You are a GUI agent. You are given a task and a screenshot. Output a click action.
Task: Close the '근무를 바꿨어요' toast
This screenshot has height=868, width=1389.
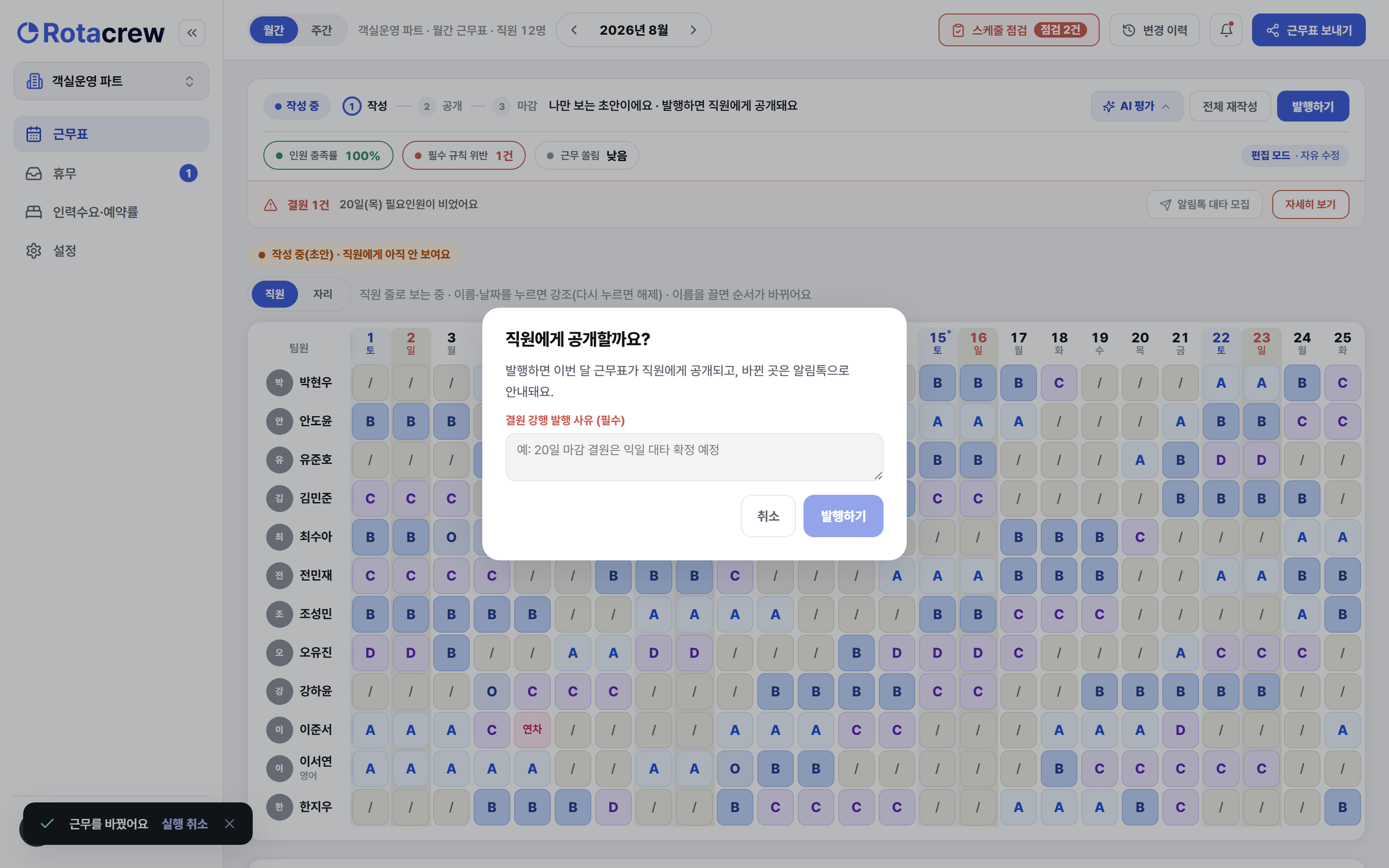[x=230, y=824]
